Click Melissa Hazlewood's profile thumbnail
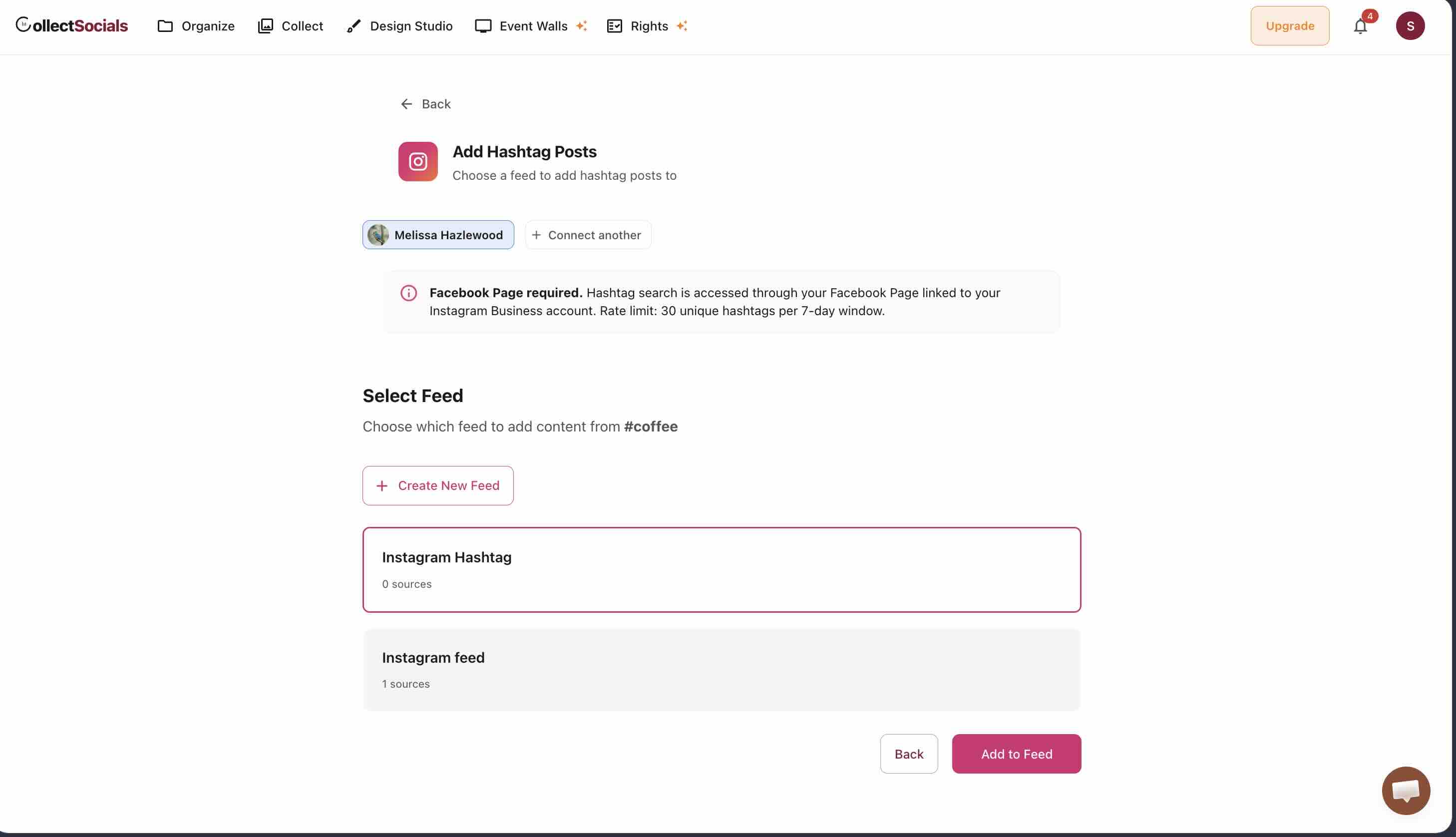1456x837 pixels. click(377, 235)
